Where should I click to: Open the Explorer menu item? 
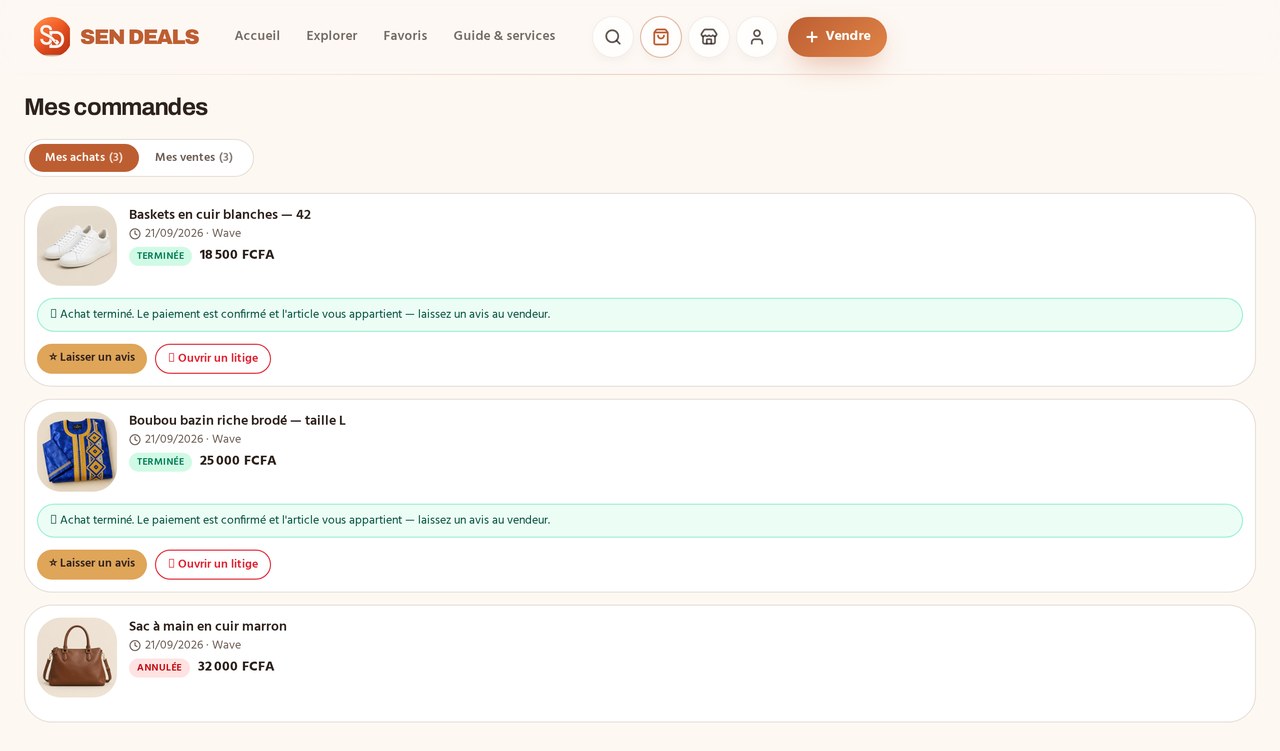pyautogui.click(x=332, y=36)
